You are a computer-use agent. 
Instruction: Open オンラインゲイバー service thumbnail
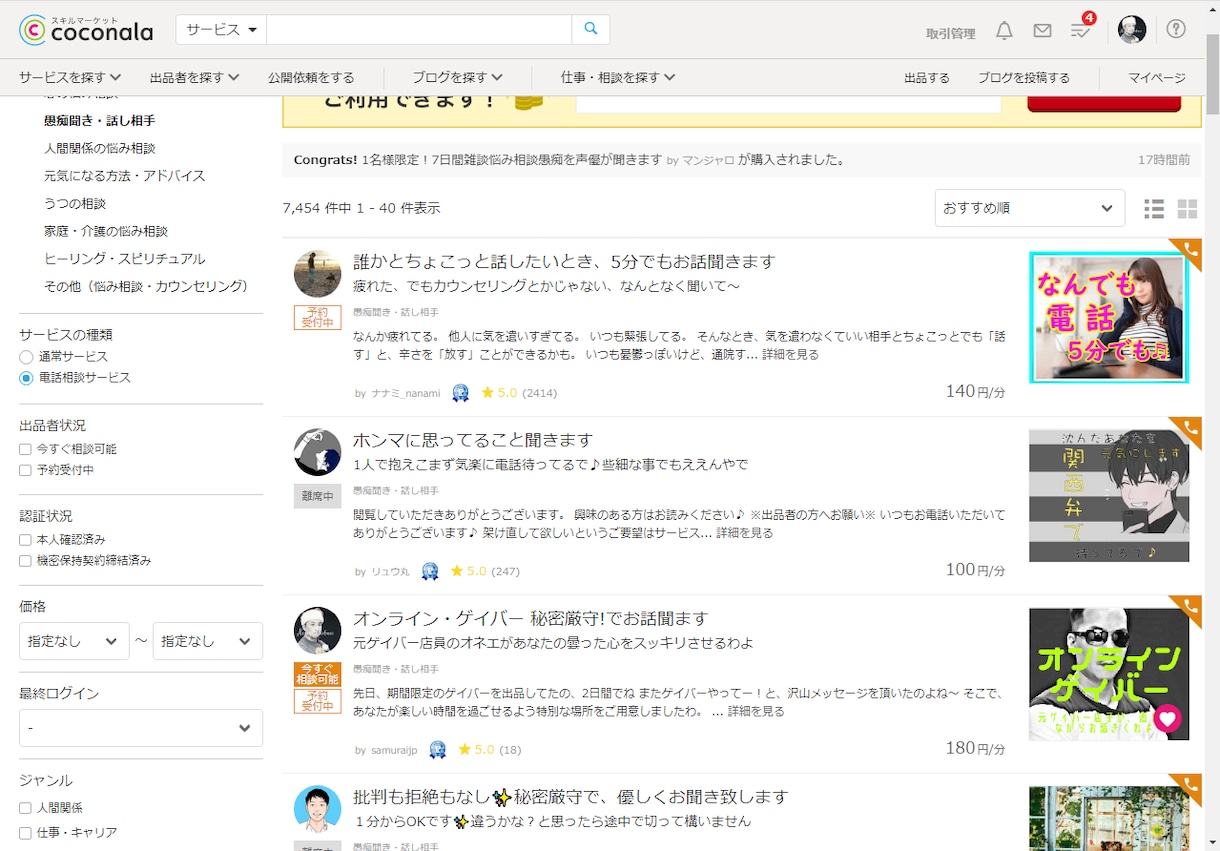[x=1109, y=673]
